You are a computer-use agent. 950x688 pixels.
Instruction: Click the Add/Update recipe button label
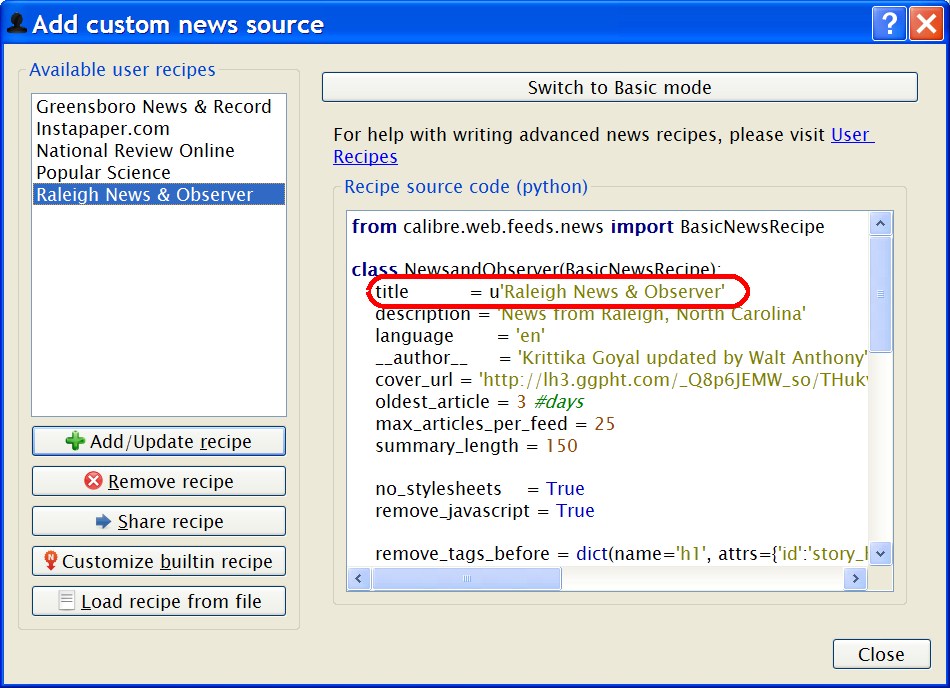point(171,442)
